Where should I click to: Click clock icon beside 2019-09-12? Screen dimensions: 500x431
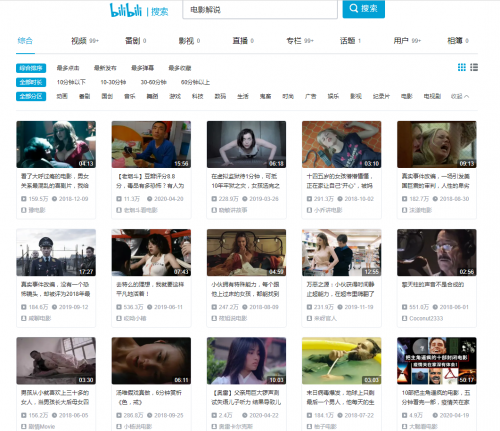(54, 307)
